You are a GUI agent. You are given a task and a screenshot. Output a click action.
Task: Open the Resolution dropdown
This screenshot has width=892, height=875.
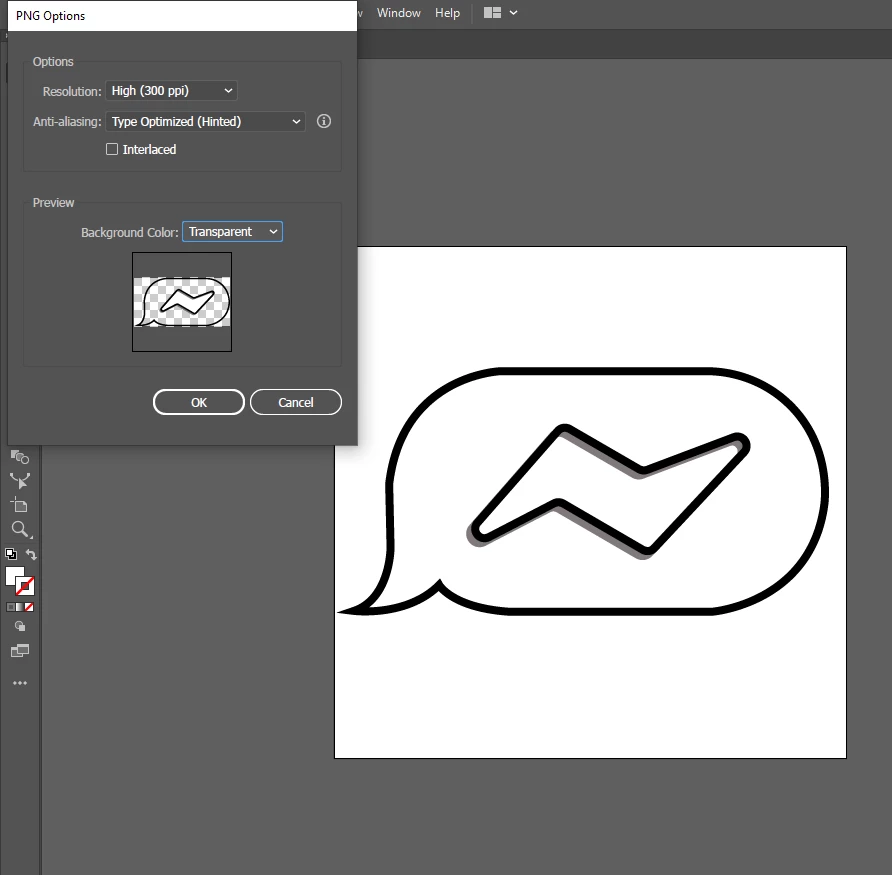coord(171,91)
